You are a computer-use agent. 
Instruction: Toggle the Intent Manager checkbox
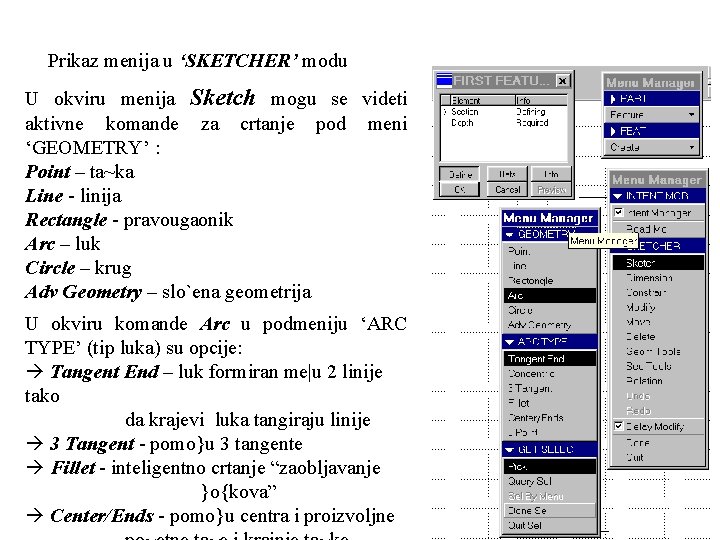click(x=618, y=212)
